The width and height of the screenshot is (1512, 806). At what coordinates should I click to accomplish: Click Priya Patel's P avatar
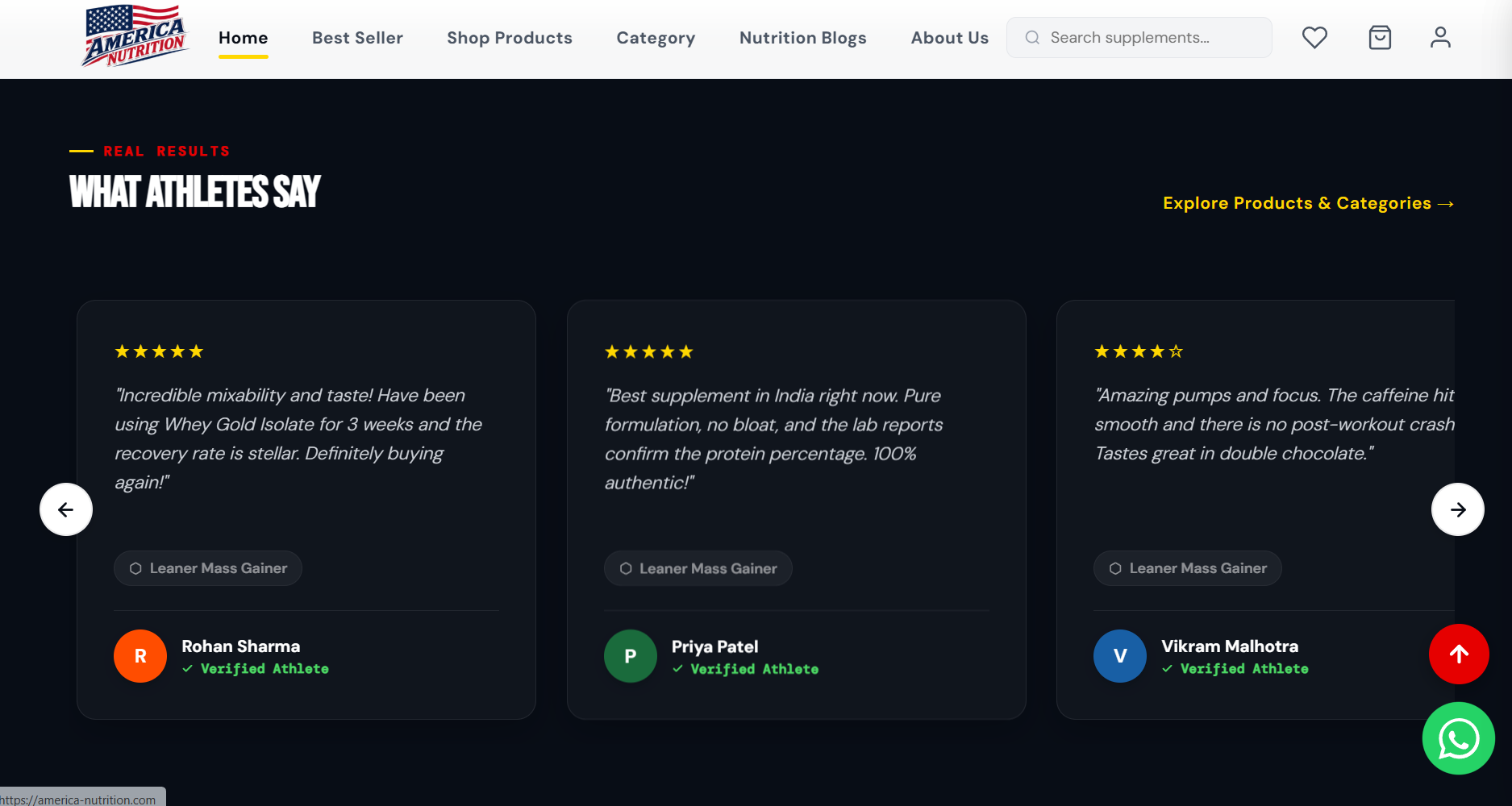tap(631, 656)
